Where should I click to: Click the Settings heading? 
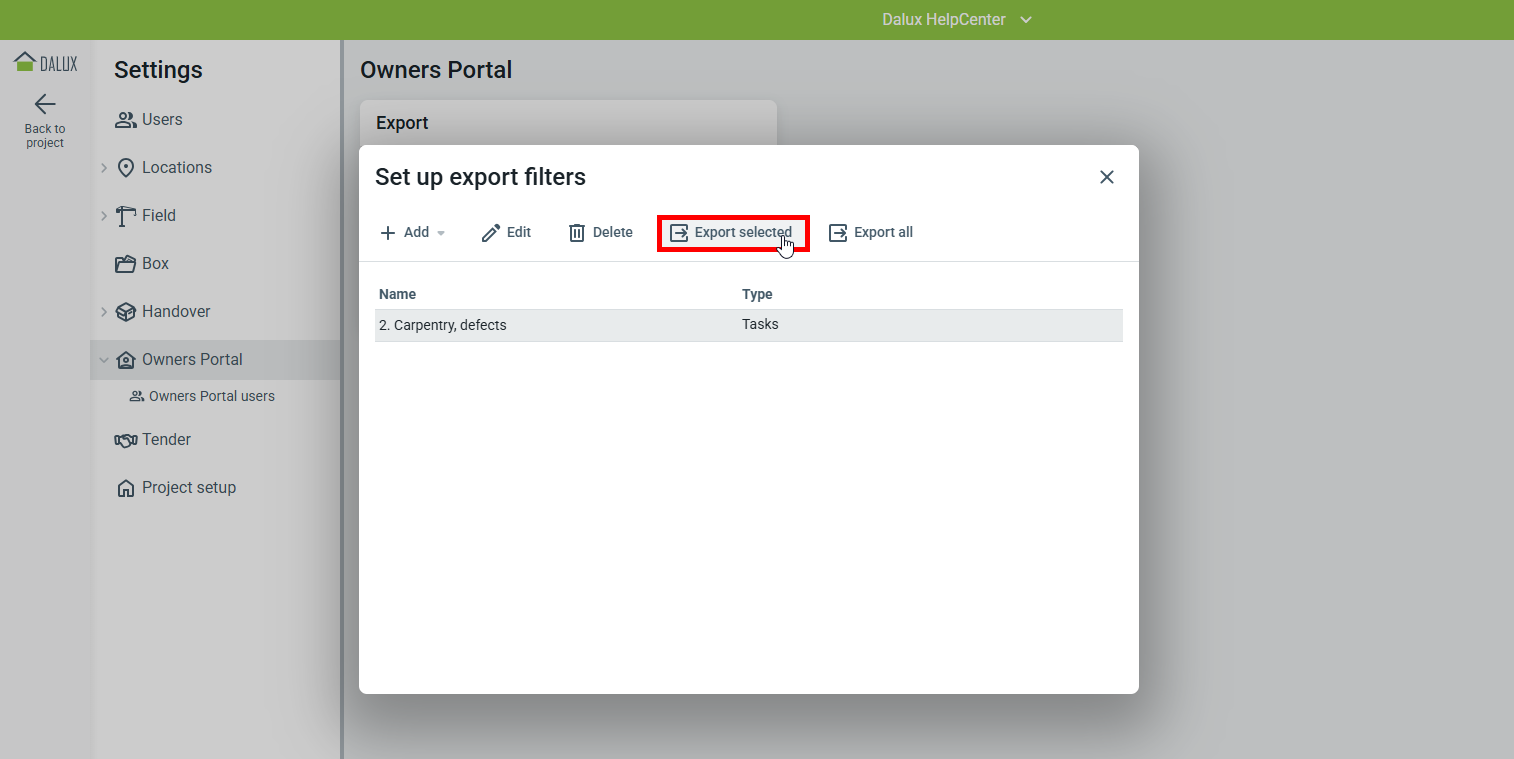click(158, 70)
